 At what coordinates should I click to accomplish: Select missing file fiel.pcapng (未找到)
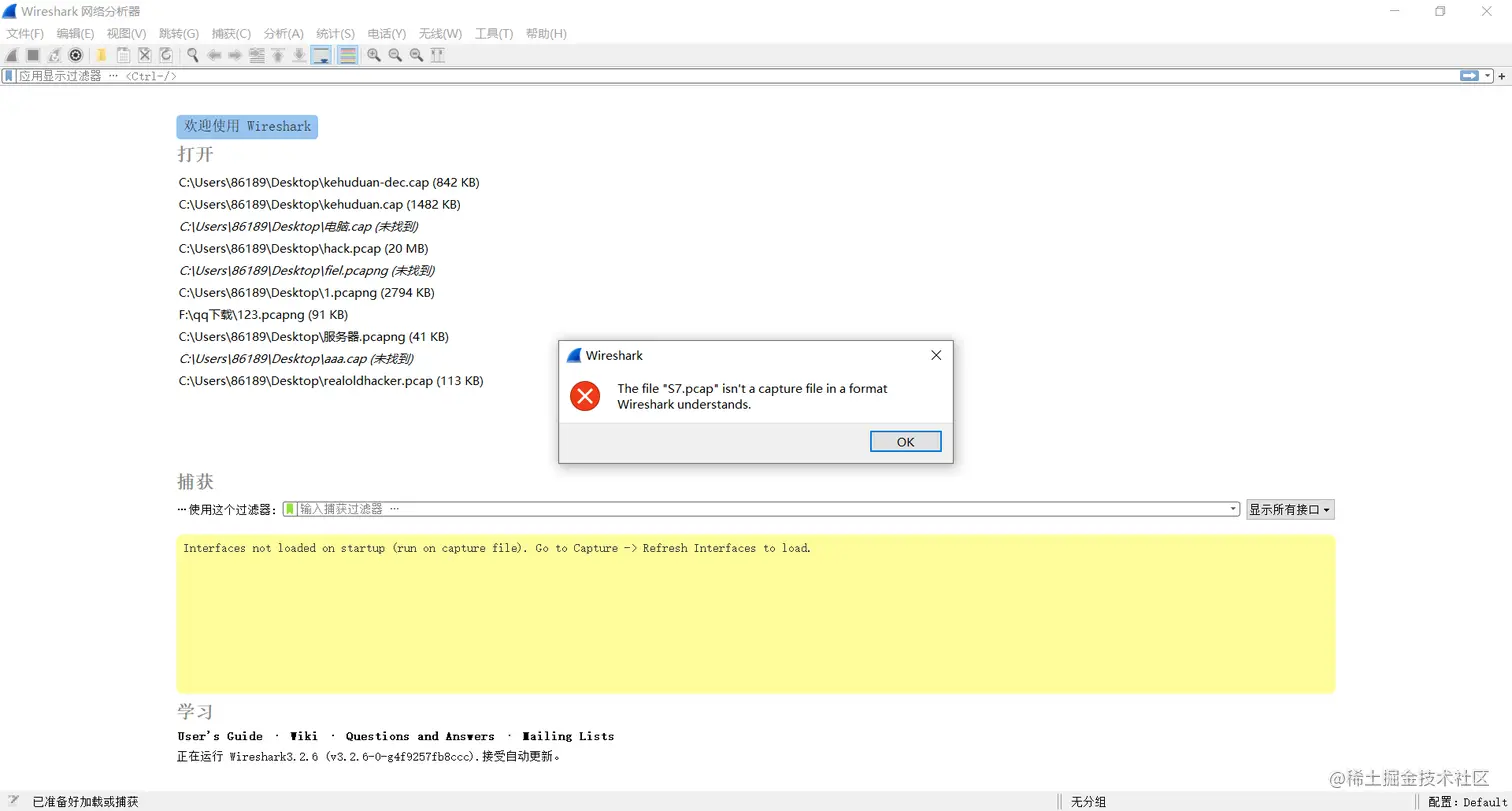307,270
